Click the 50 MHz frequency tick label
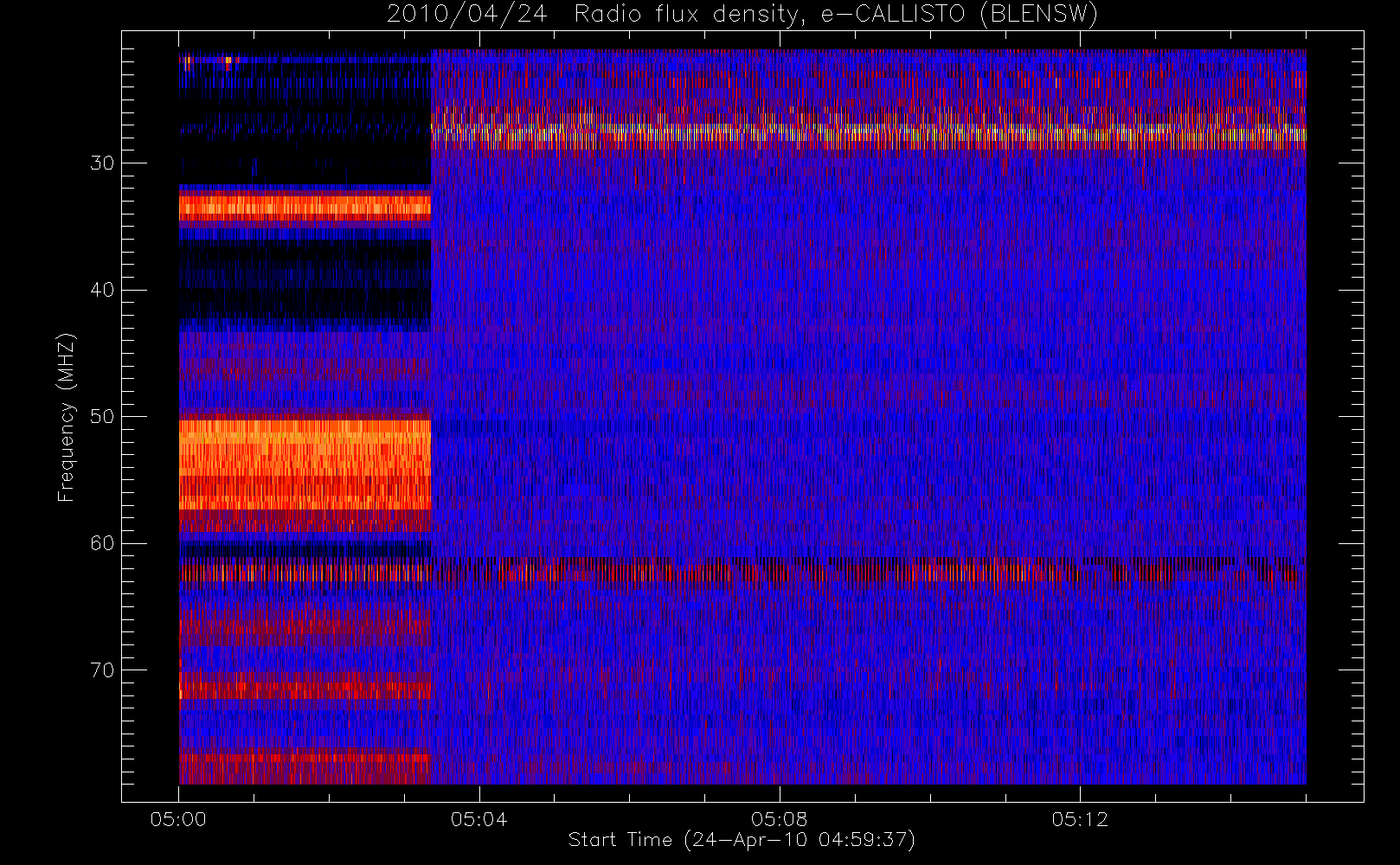Viewport: 1400px width, 865px height. pos(102,416)
